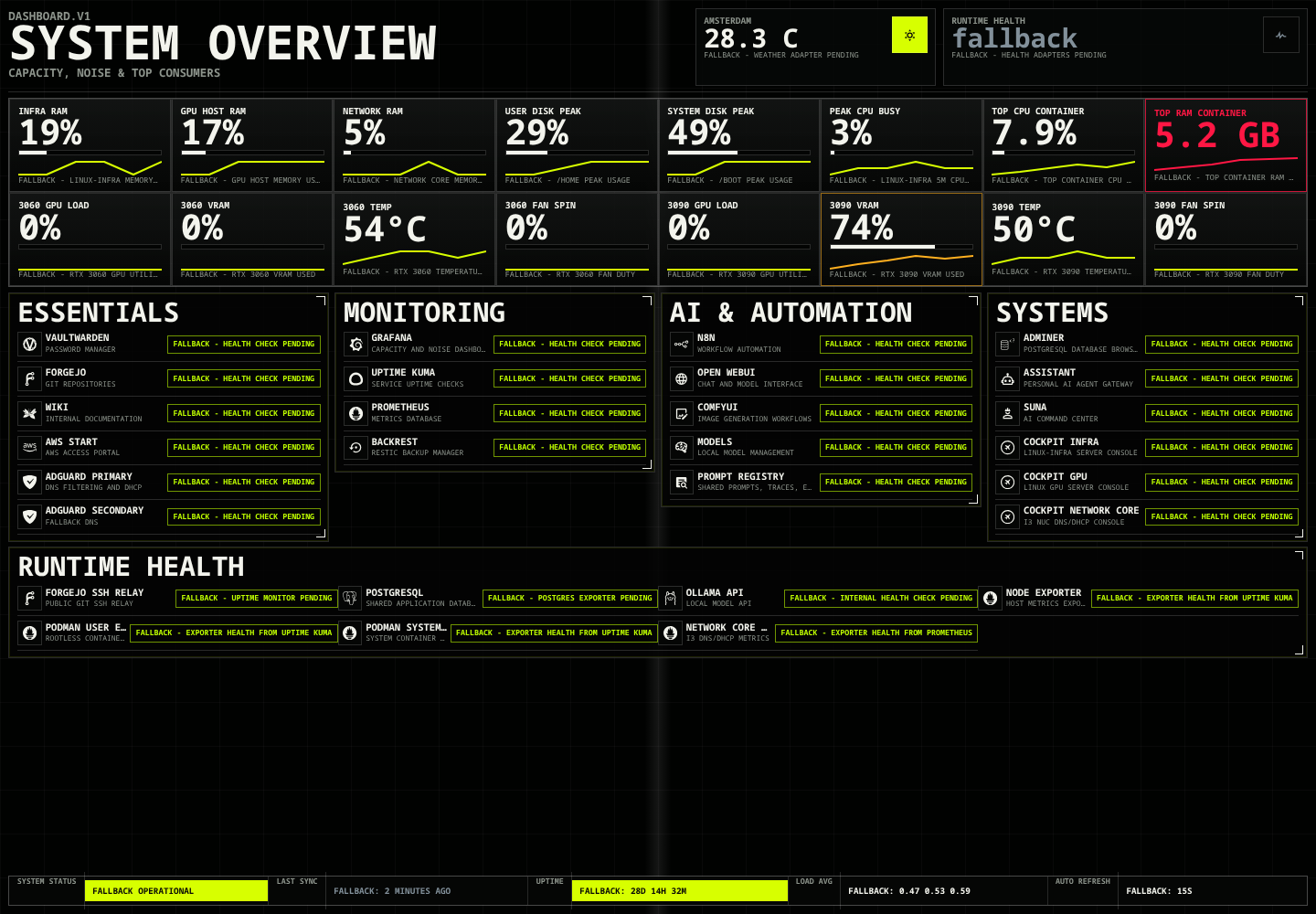Click the AWS Start portal icon
This screenshot has height=914, width=1316.
click(29, 447)
